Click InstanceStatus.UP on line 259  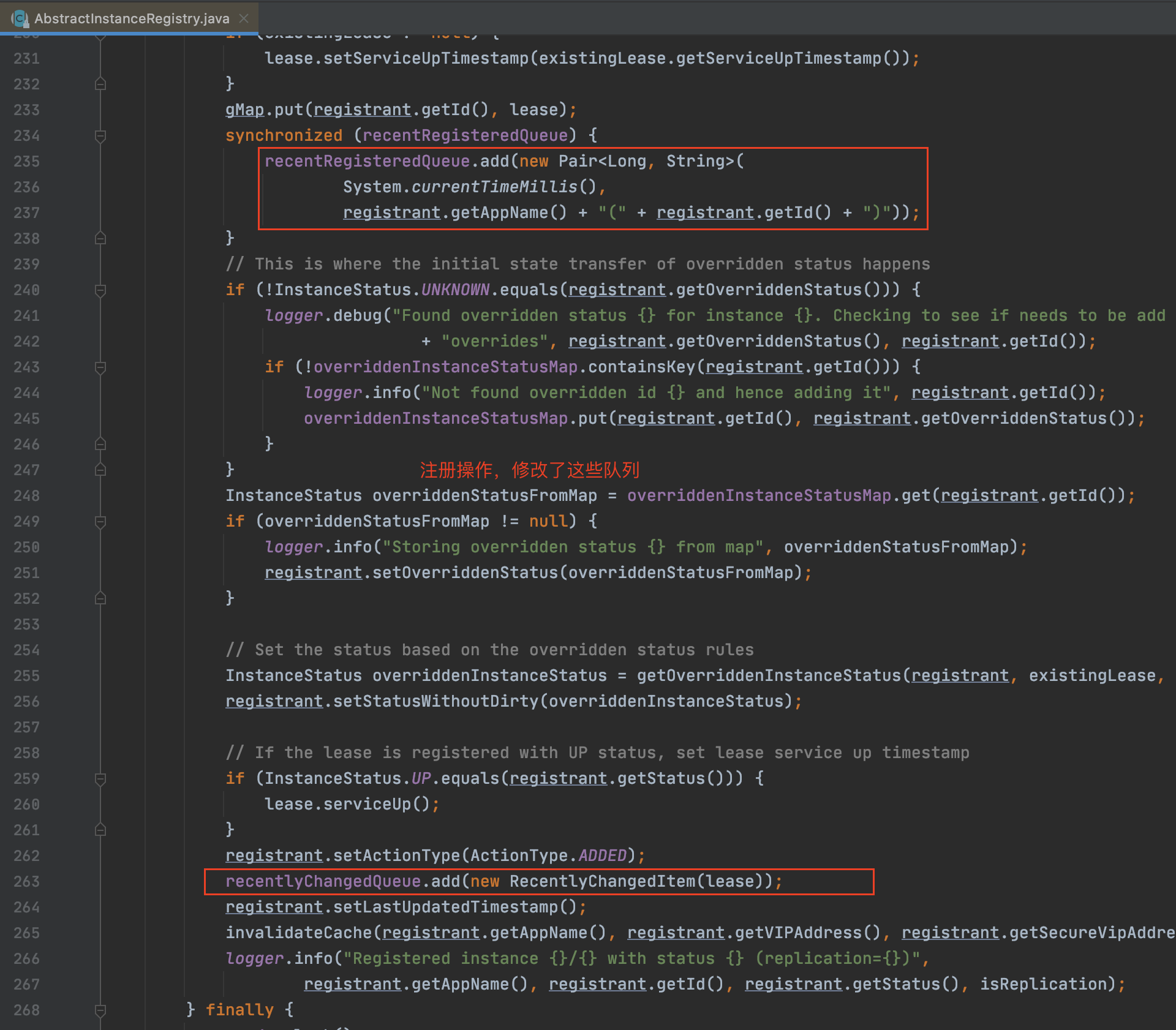(347, 778)
